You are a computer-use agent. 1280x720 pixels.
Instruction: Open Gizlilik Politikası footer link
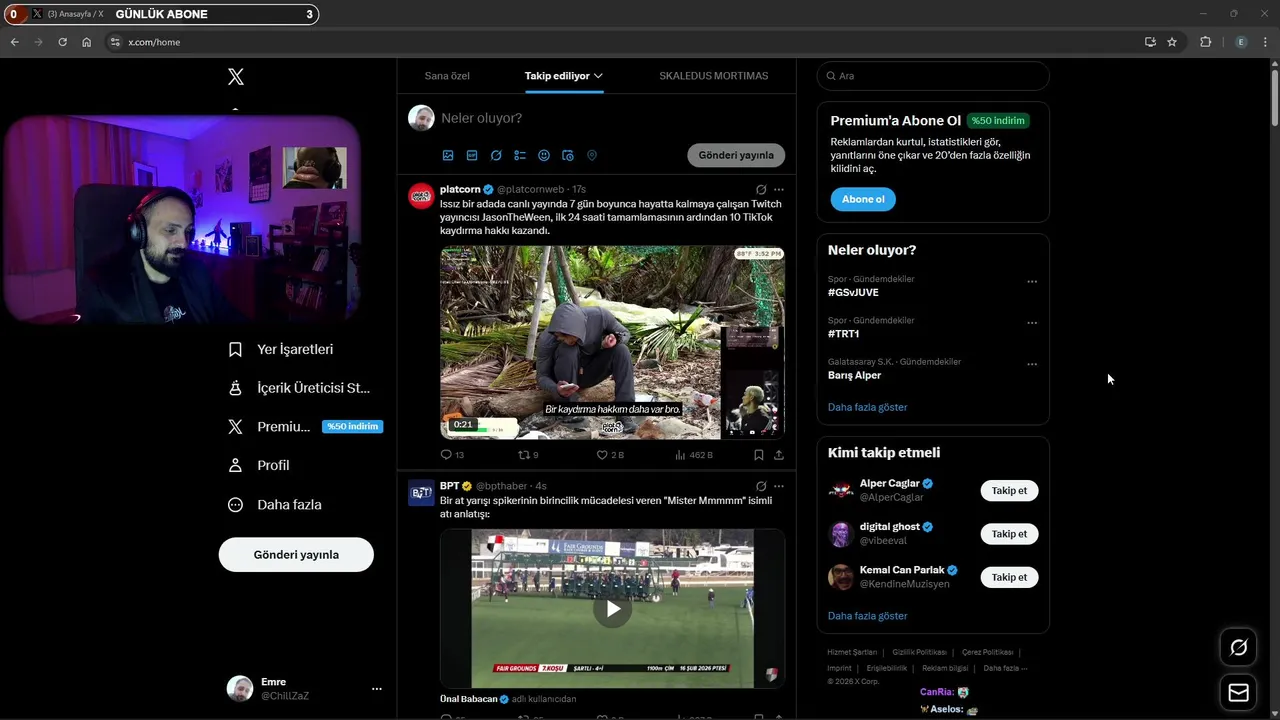click(x=919, y=652)
